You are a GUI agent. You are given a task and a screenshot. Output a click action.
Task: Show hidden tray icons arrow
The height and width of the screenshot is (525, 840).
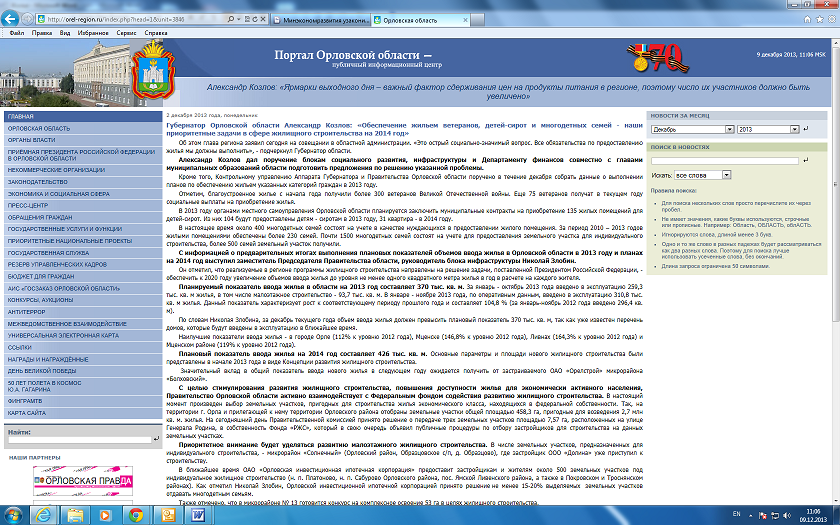tap(750, 515)
